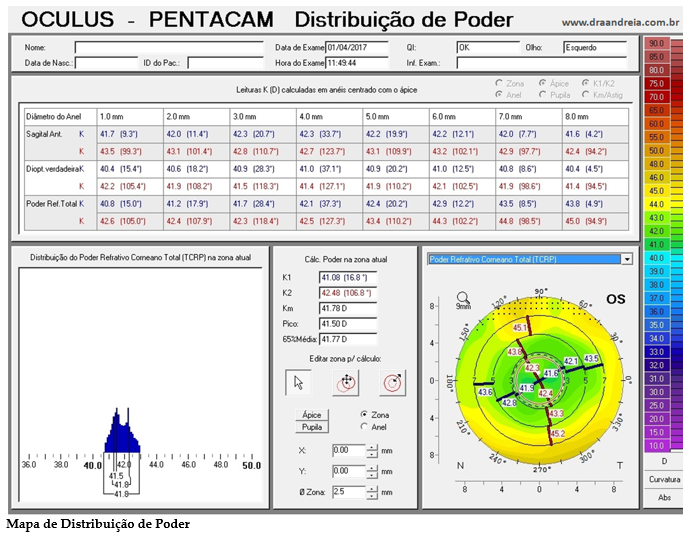Click the Ø Zona input 2.5
The width and height of the screenshot is (685, 534).
coord(349,492)
